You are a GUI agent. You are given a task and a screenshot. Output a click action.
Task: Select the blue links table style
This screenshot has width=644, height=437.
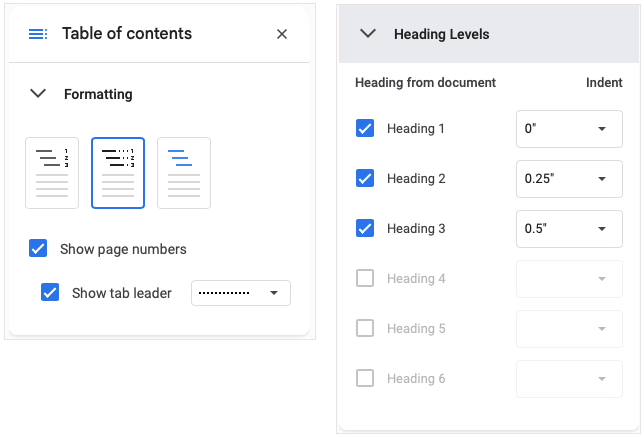[x=184, y=172]
